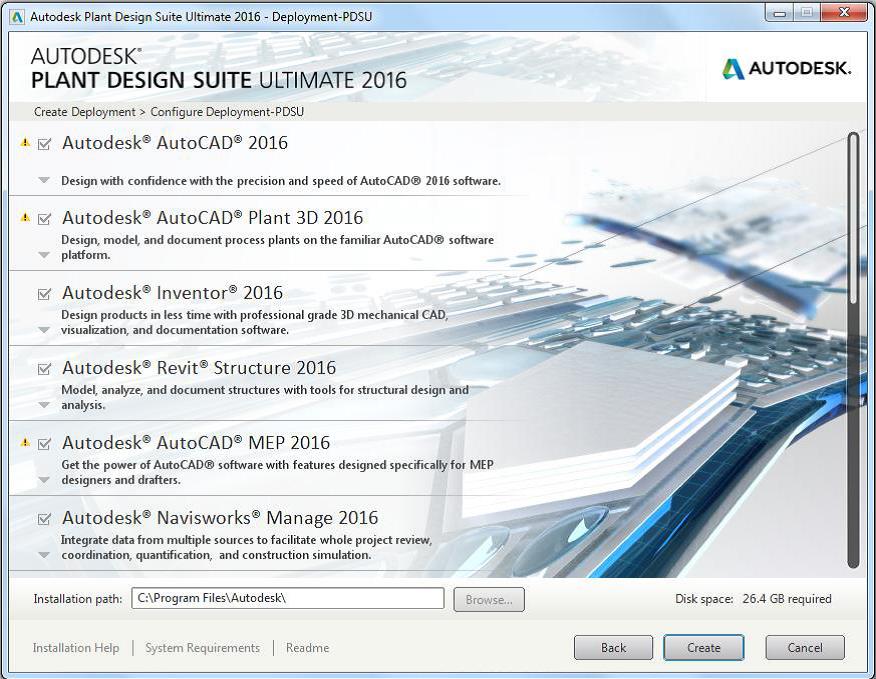This screenshot has height=679, width=876.
Task: Uncheck Autodesk Inventor 2016 product
Action: tap(42, 293)
